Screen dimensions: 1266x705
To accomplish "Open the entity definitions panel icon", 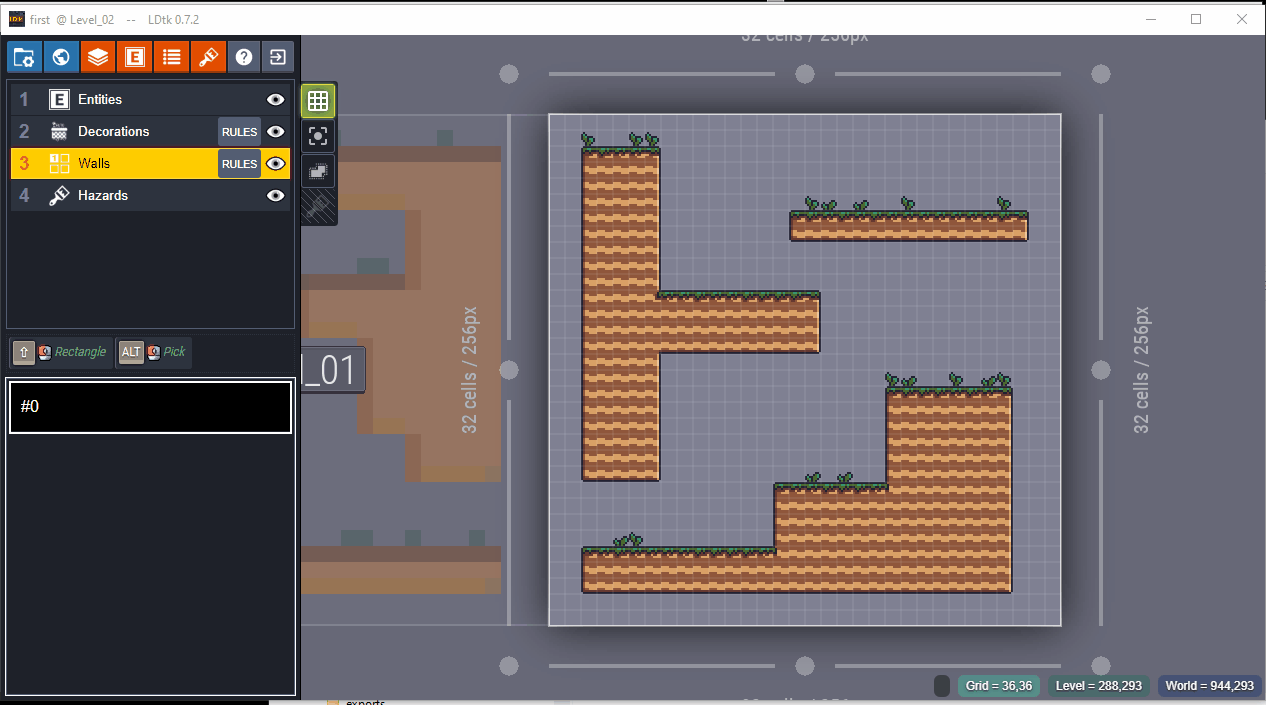I will pos(134,57).
